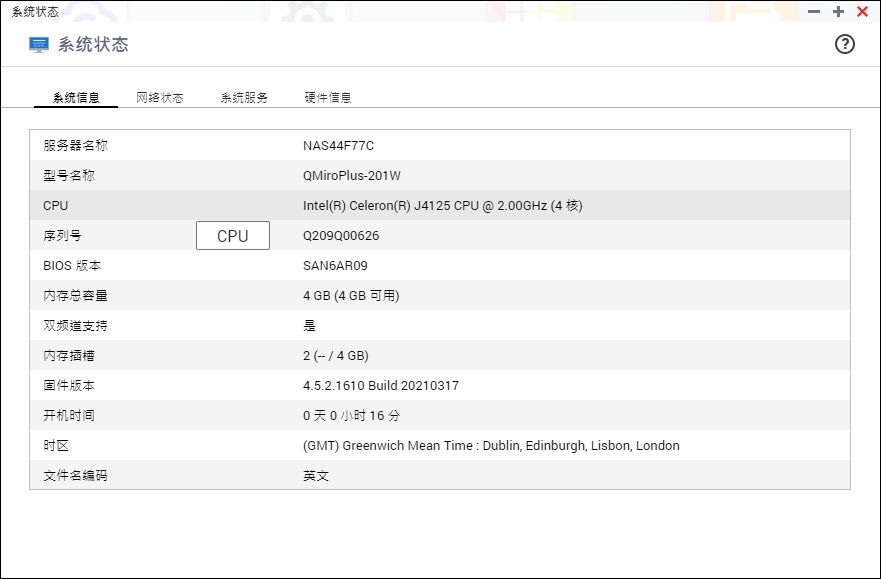Click the BIOS 版本 label
Screen dimensions: 881x579
click(x=72, y=266)
